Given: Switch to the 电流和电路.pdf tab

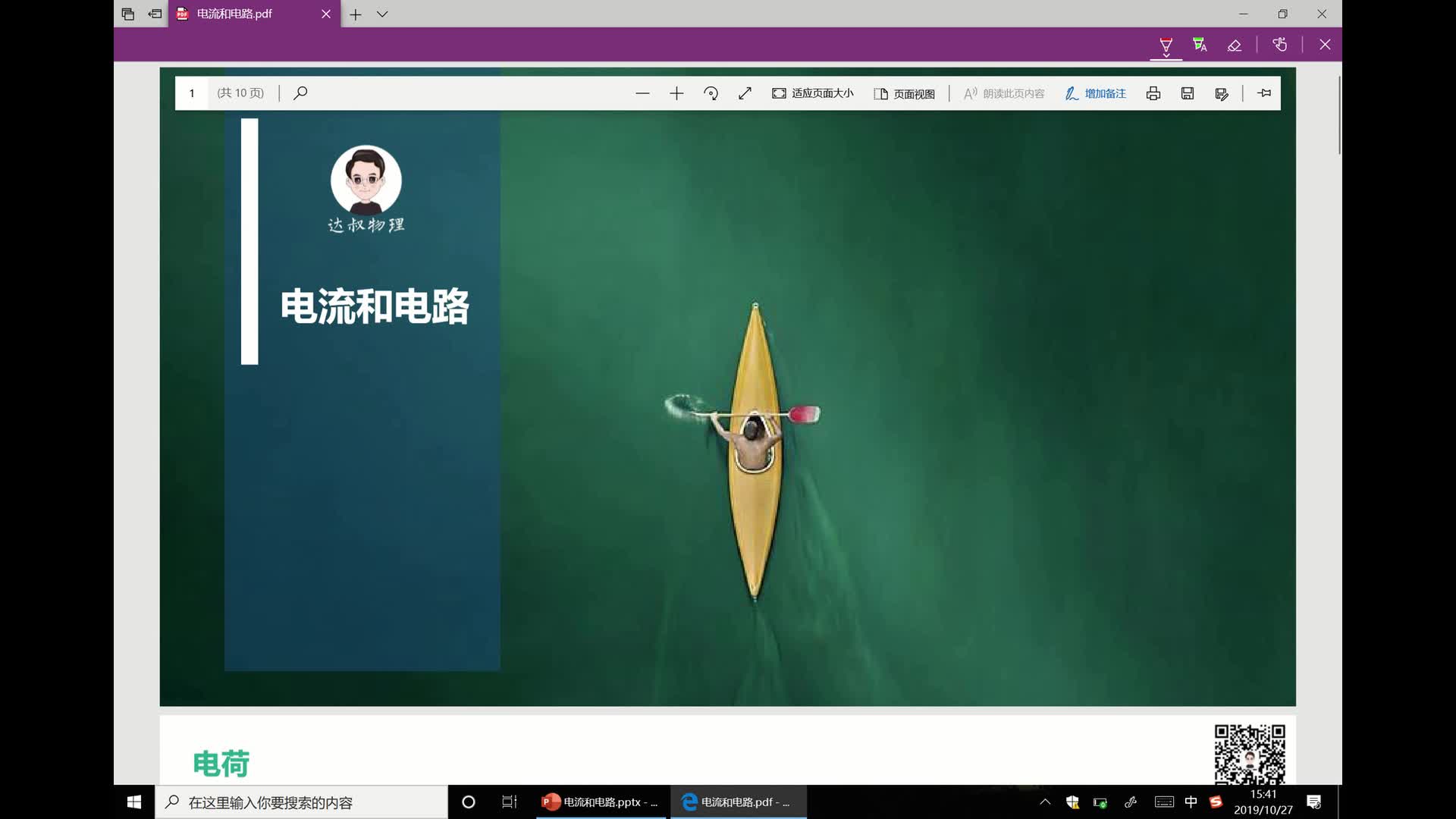Looking at the screenshot, I should (x=250, y=14).
